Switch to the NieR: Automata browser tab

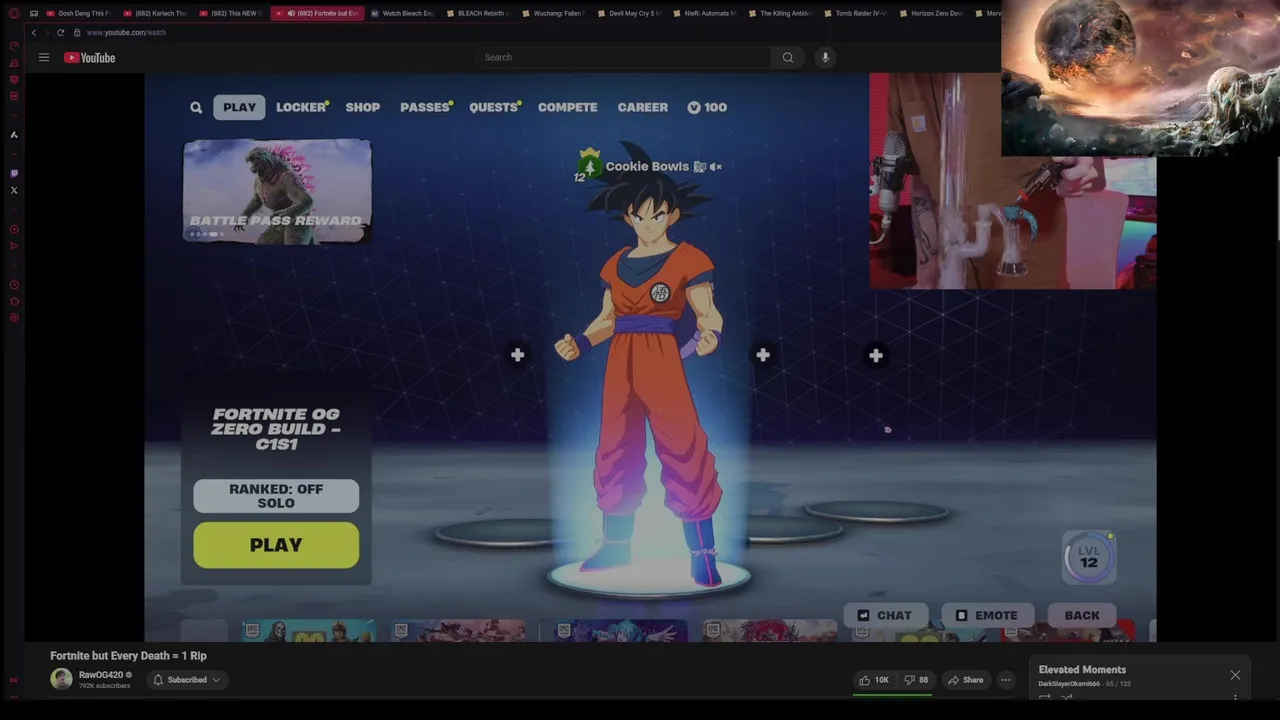[x=705, y=13]
